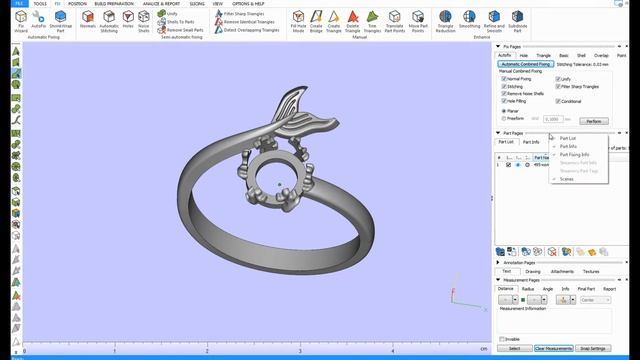This screenshot has height=360, width=640.
Task: Switch to the TOOLS ribbon tab
Action: pos(40,4)
